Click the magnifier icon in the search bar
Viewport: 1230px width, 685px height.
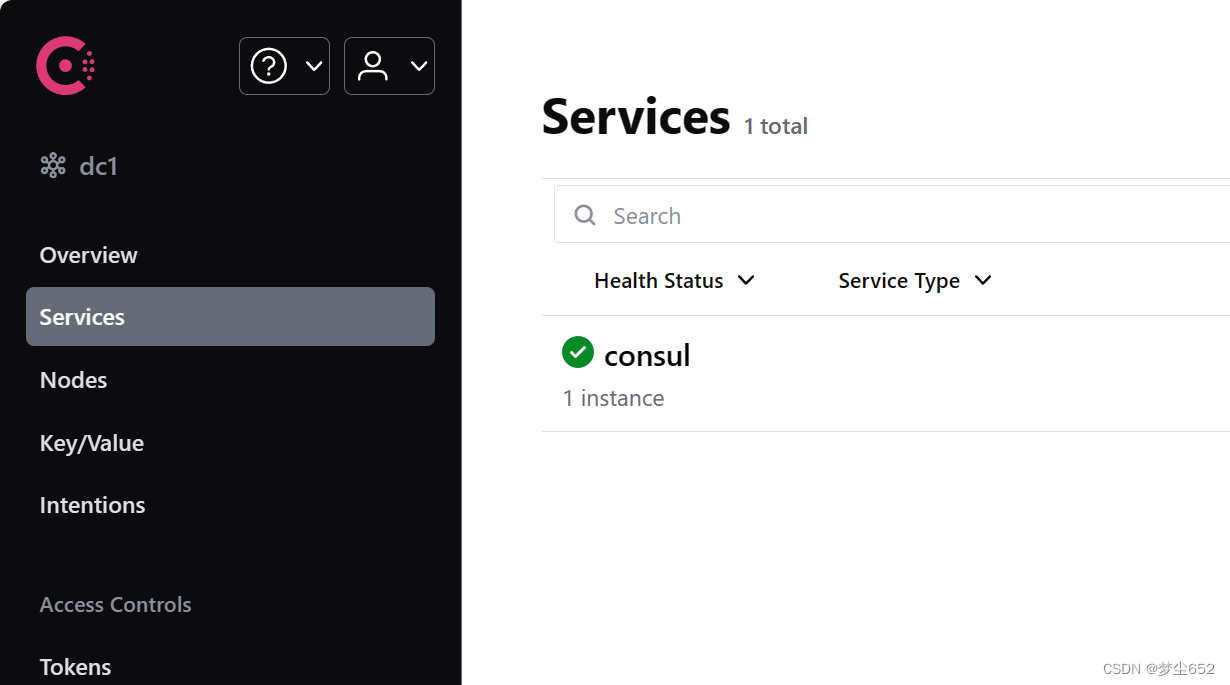point(585,215)
